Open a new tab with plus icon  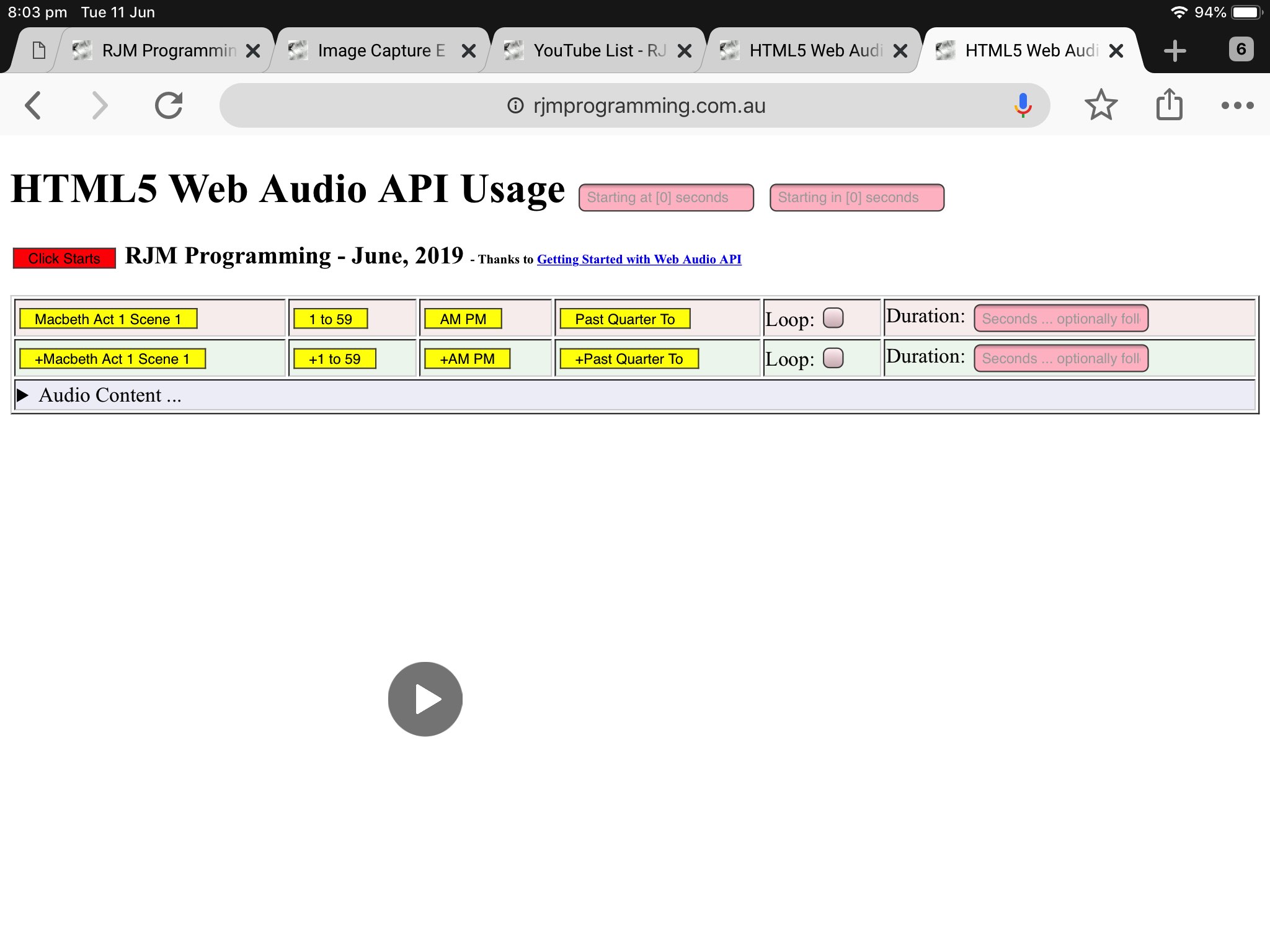[1175, 51]
